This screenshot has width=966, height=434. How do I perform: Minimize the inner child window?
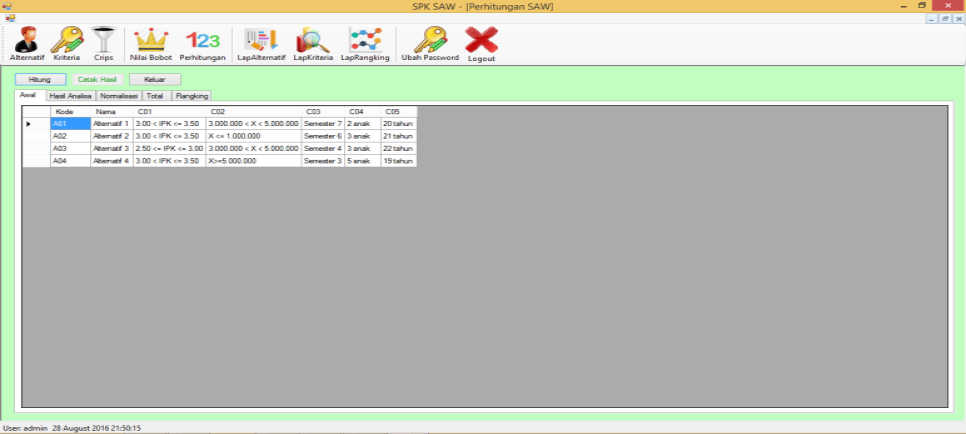932,19
